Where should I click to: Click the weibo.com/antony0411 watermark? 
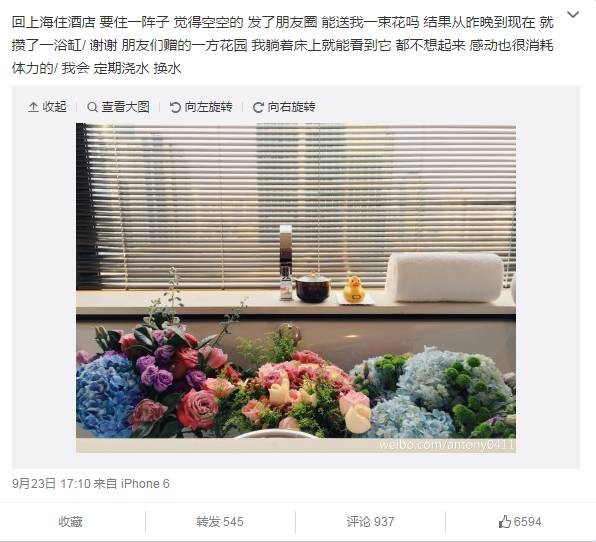(x=447, y=444)
